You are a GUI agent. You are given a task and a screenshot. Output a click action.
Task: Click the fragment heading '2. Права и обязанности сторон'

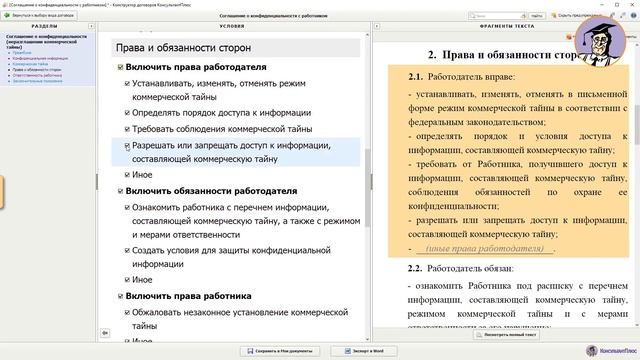(504, 55)
